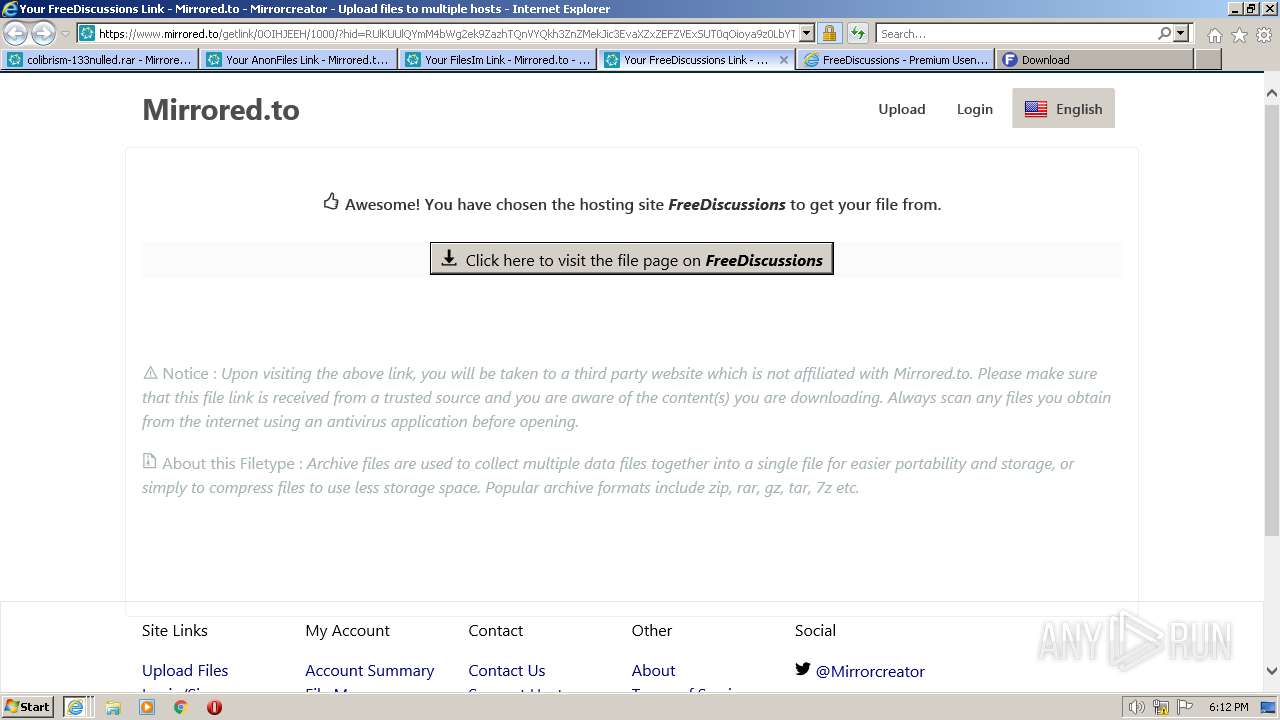Start search with the magnifier icon
This screenshot has width=1280, height=720.
tap(1164, 33)
